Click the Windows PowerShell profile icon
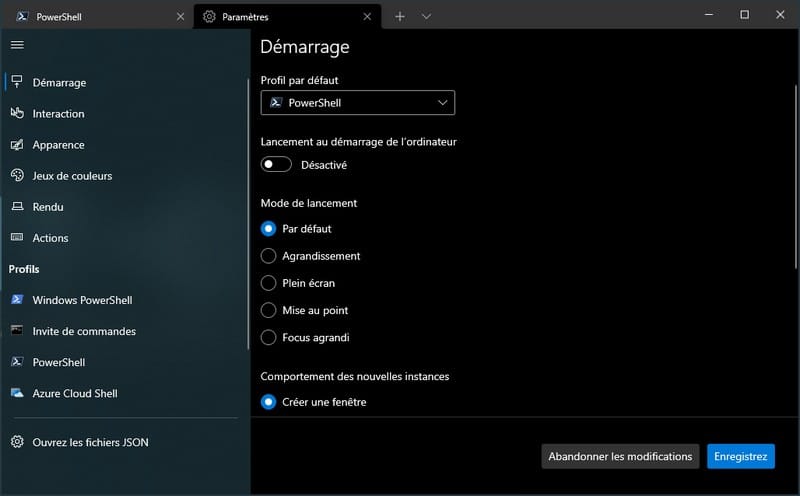 (x=17, y=300)
